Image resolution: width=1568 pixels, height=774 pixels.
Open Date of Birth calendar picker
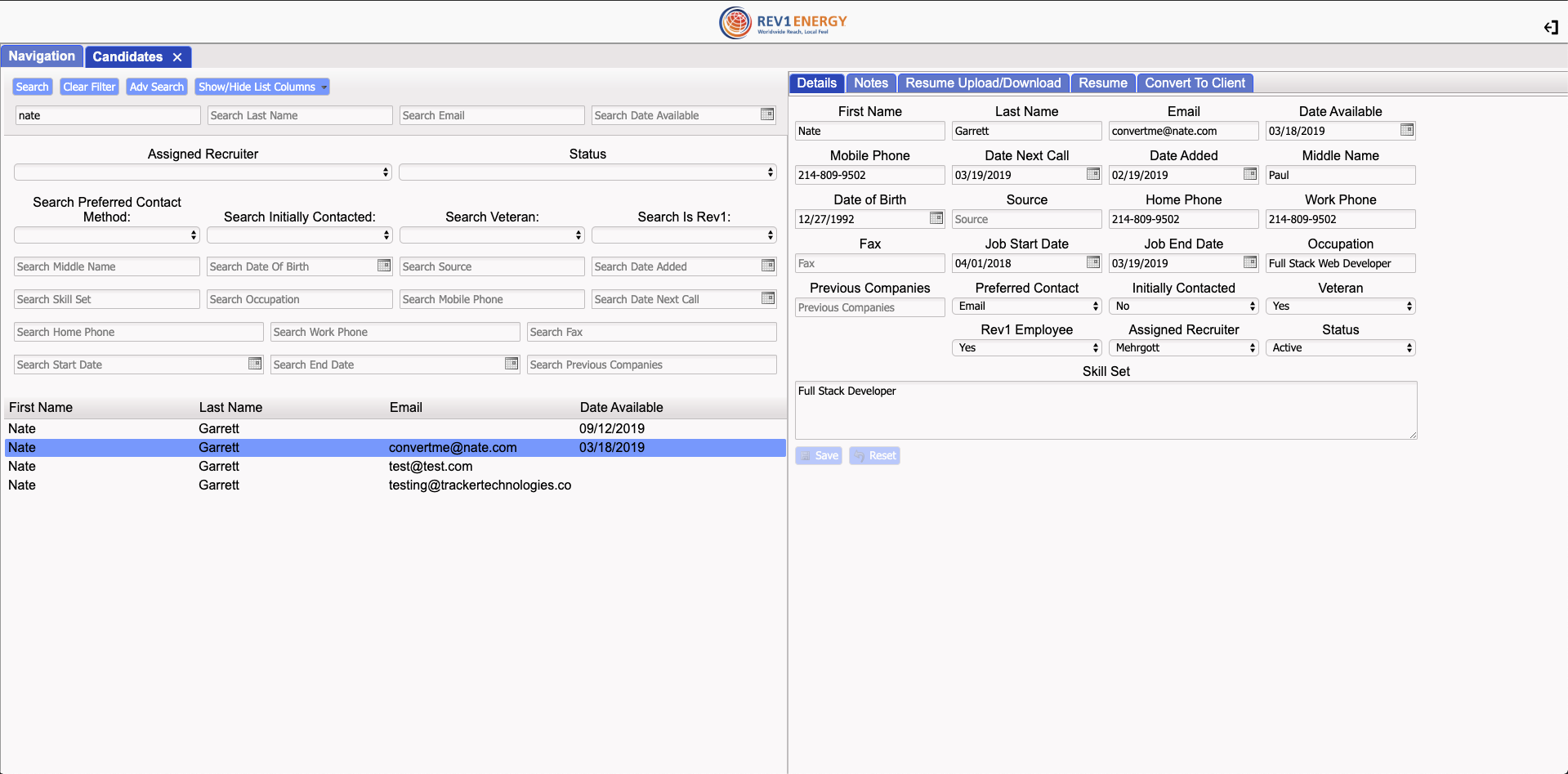(x=936, y=218)
